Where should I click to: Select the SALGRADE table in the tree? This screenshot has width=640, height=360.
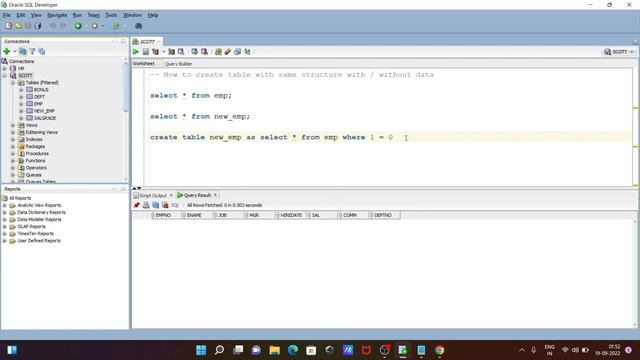pyautogui.click(x=45, y=118)
